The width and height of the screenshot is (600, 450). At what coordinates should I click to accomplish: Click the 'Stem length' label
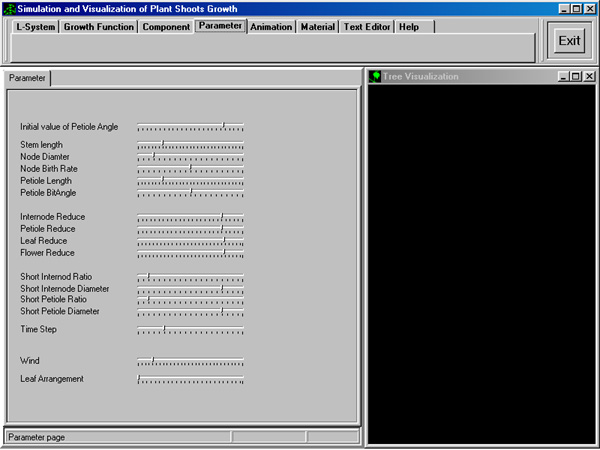41,145
